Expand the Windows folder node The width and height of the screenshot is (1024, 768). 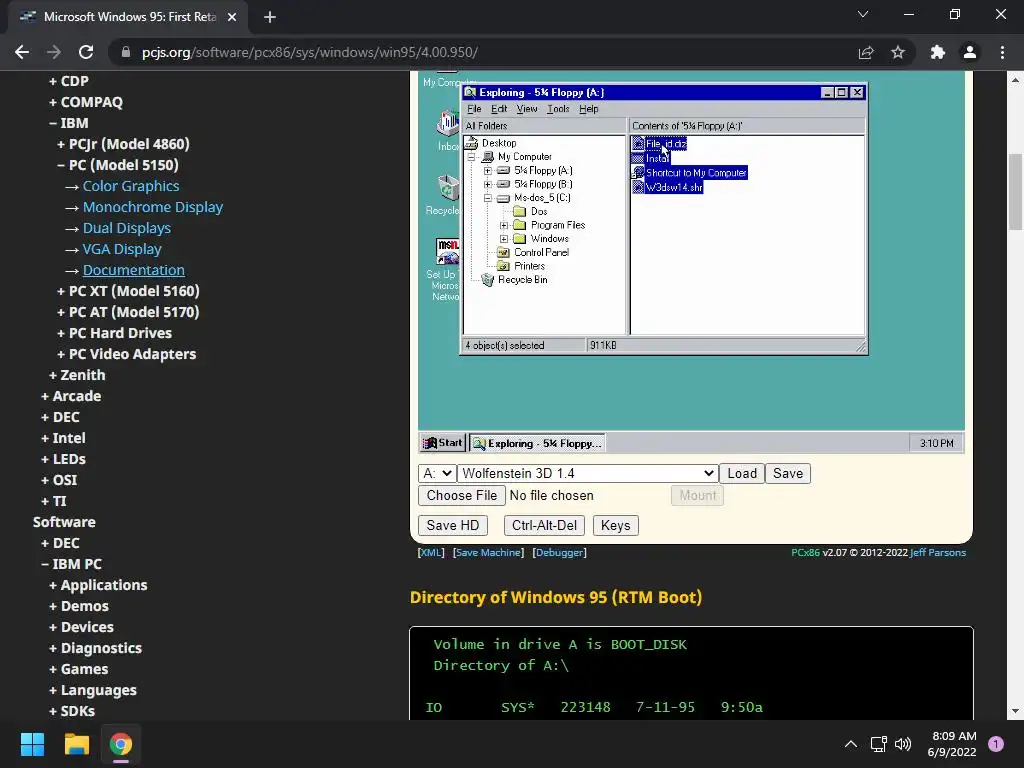504,239
